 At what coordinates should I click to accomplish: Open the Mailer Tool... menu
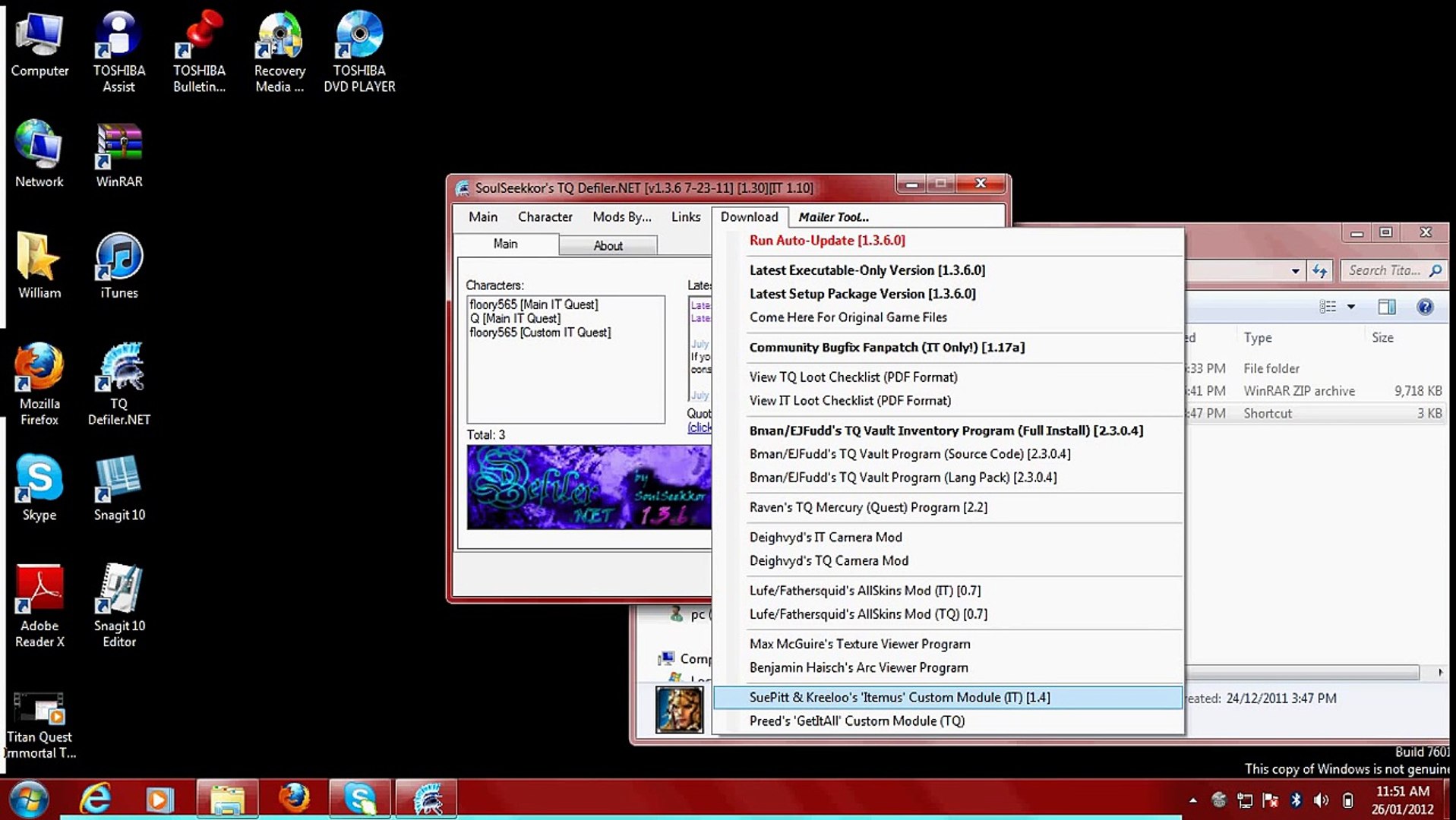833,217
